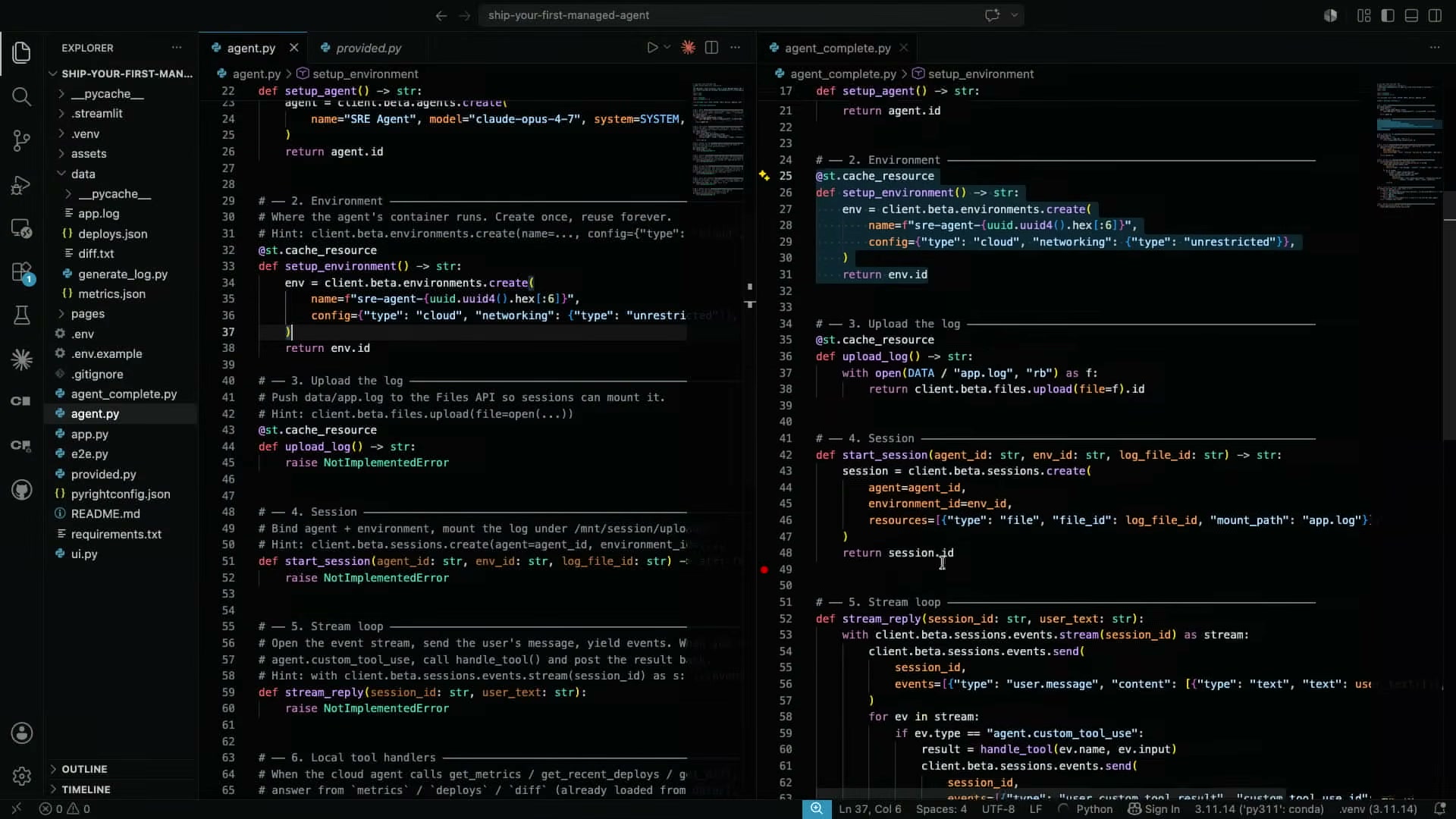Screen dimensions: 1456x819
Task: Go forward in navigation history
Action: pos(464,15)
